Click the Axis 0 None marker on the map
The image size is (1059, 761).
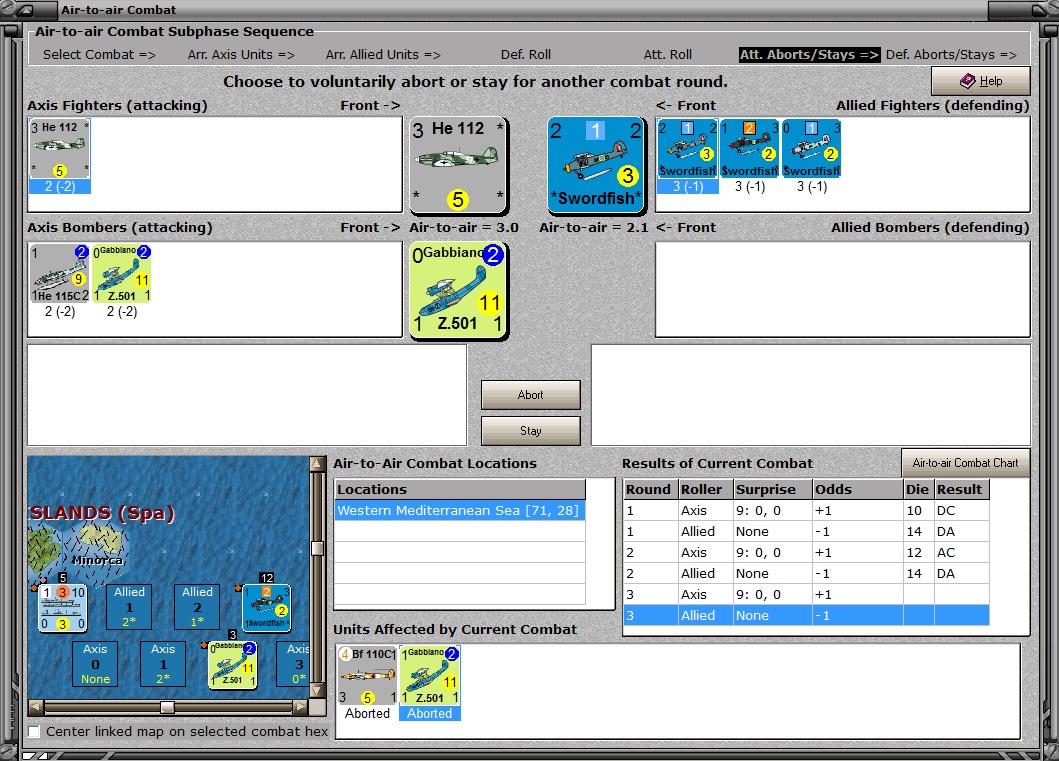point(95,664)
